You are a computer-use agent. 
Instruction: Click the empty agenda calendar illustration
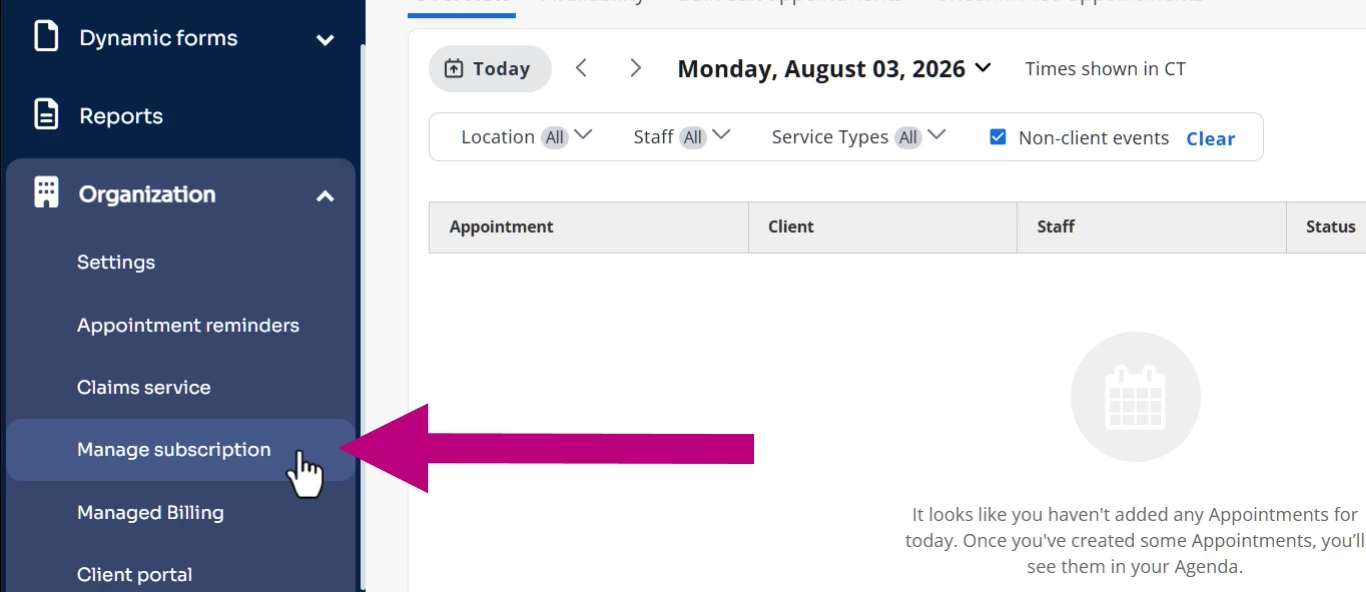(x=1135, y=397)
